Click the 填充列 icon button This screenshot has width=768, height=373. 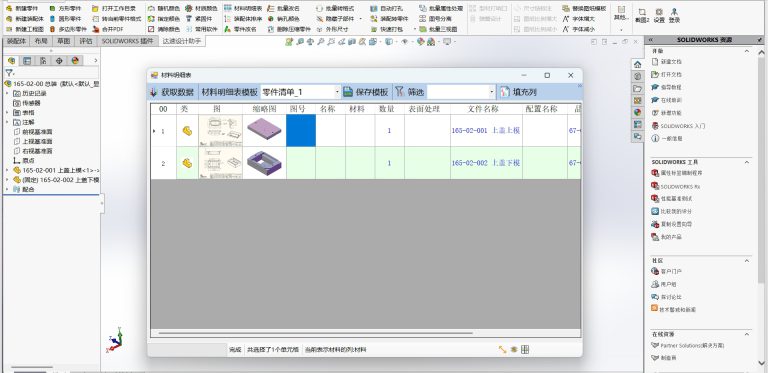505,92
